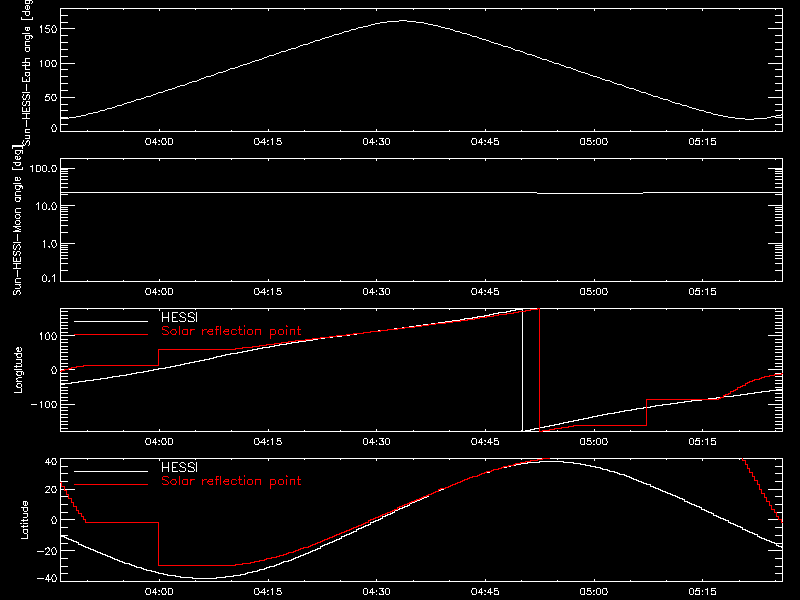This screenshot has width=800, height=600.
Task: Click the peak of Earth angle curve
Action: click(x=403, y=21)
